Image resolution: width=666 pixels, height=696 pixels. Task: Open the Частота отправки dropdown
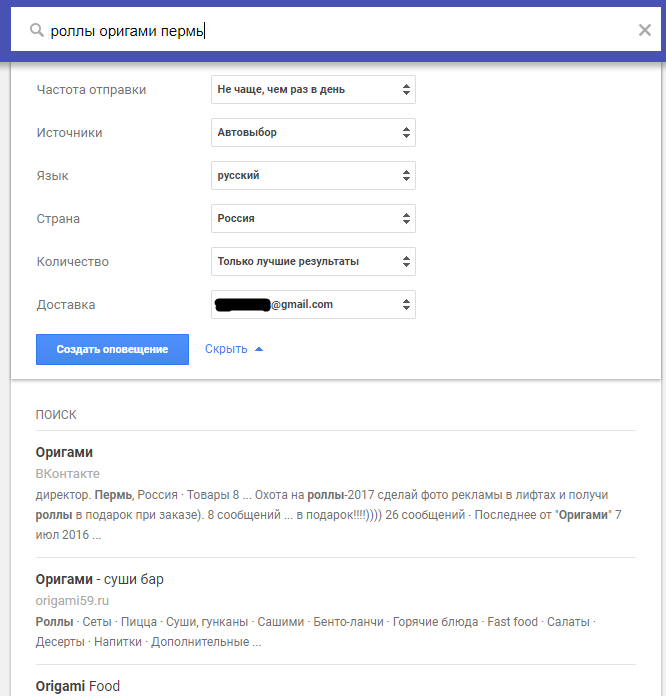313,90
